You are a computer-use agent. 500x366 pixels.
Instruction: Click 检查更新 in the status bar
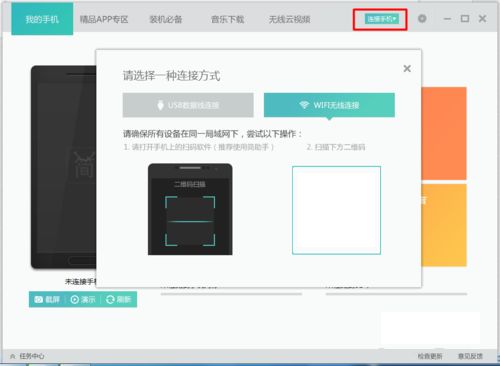(x=430, y=356)
